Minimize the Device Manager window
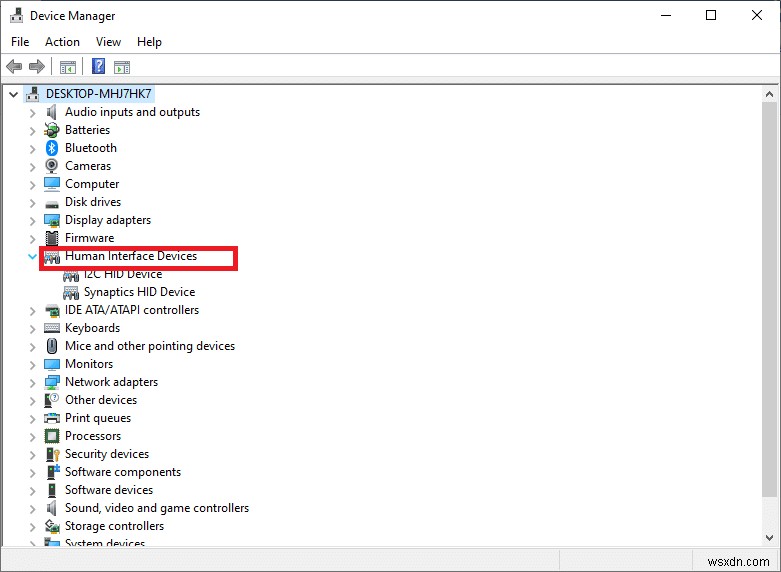This screenshot has width=781, height=572. (665, 15)
